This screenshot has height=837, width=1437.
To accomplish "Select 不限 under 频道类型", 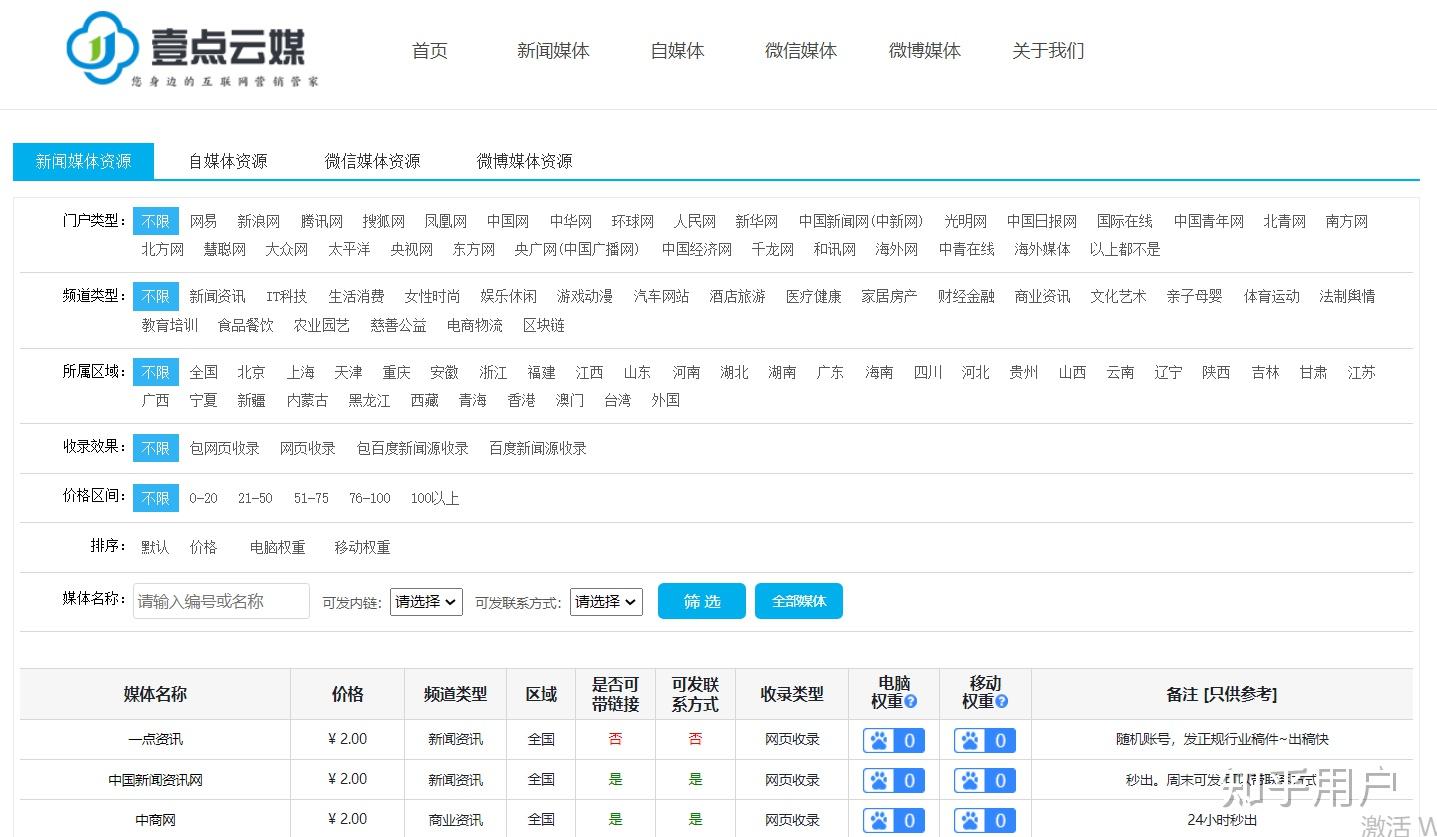I will pos(156,296).
